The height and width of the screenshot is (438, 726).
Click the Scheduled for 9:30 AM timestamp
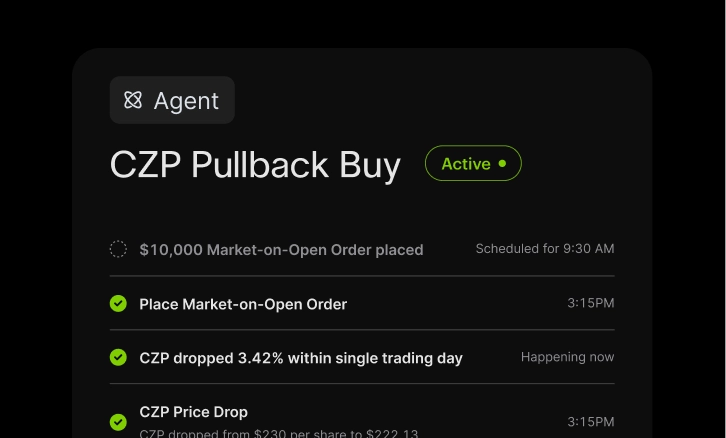(x=544, y=249)
